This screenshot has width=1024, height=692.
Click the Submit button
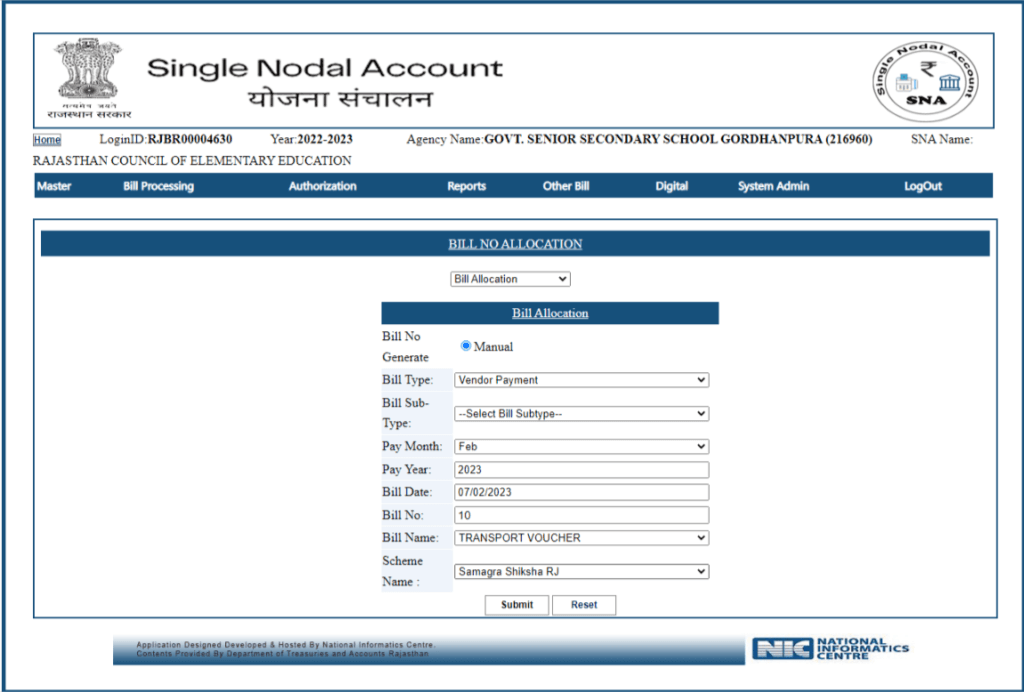point(516,605)
